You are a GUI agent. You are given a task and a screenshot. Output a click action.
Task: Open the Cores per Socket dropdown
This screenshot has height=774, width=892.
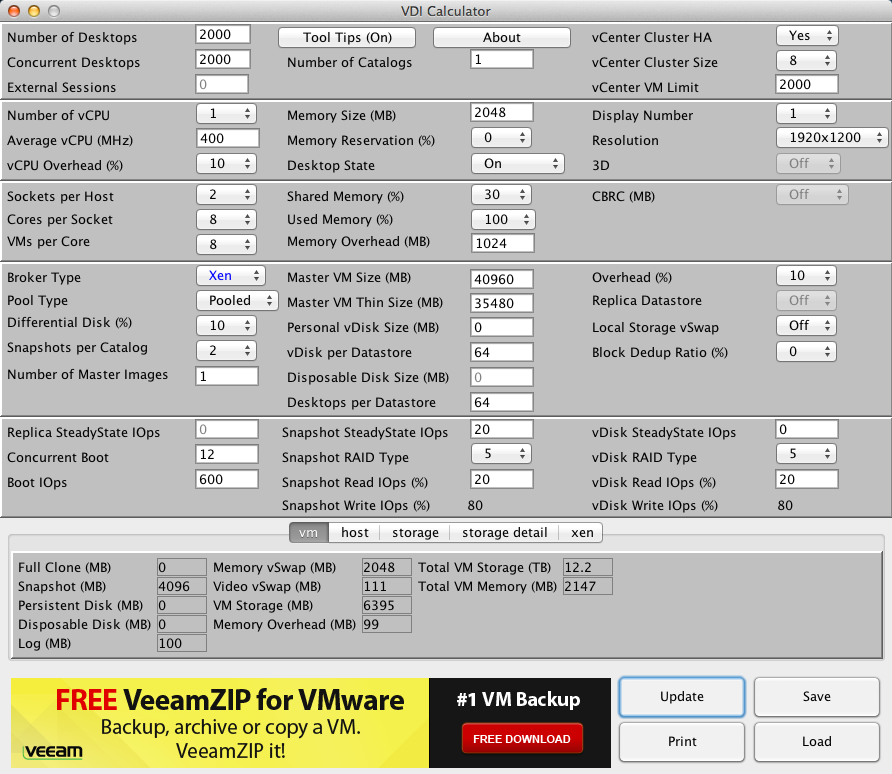click(226, 220)
